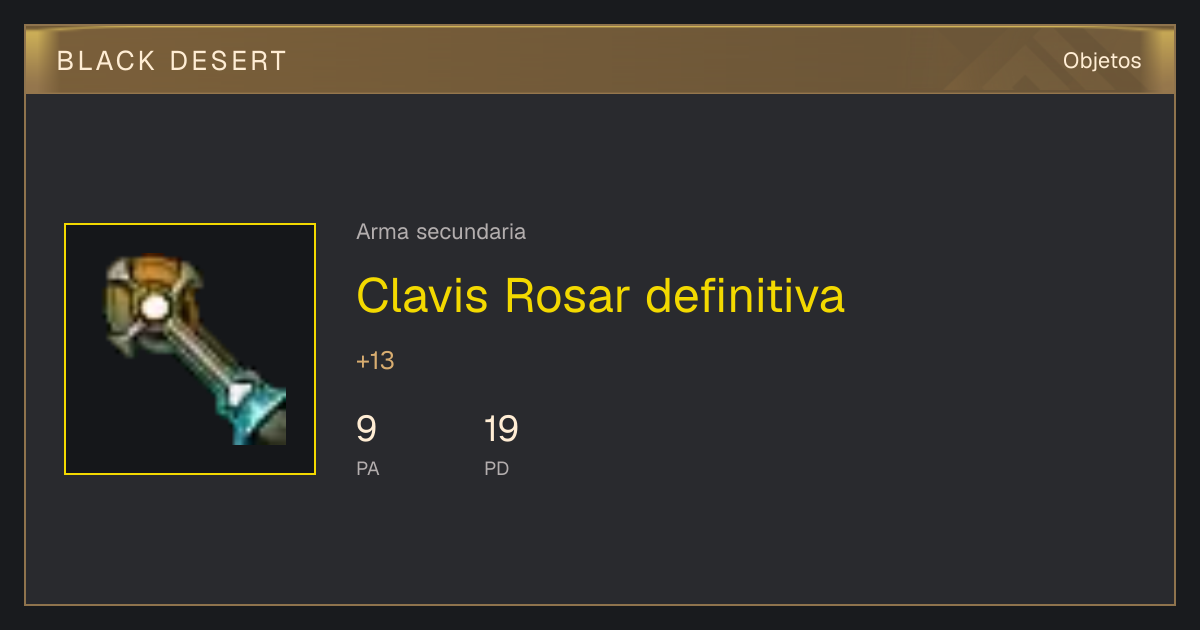Select the +13 enhancement level
The height and width of the screenshot is (630, 1200).
pos(375,361)
